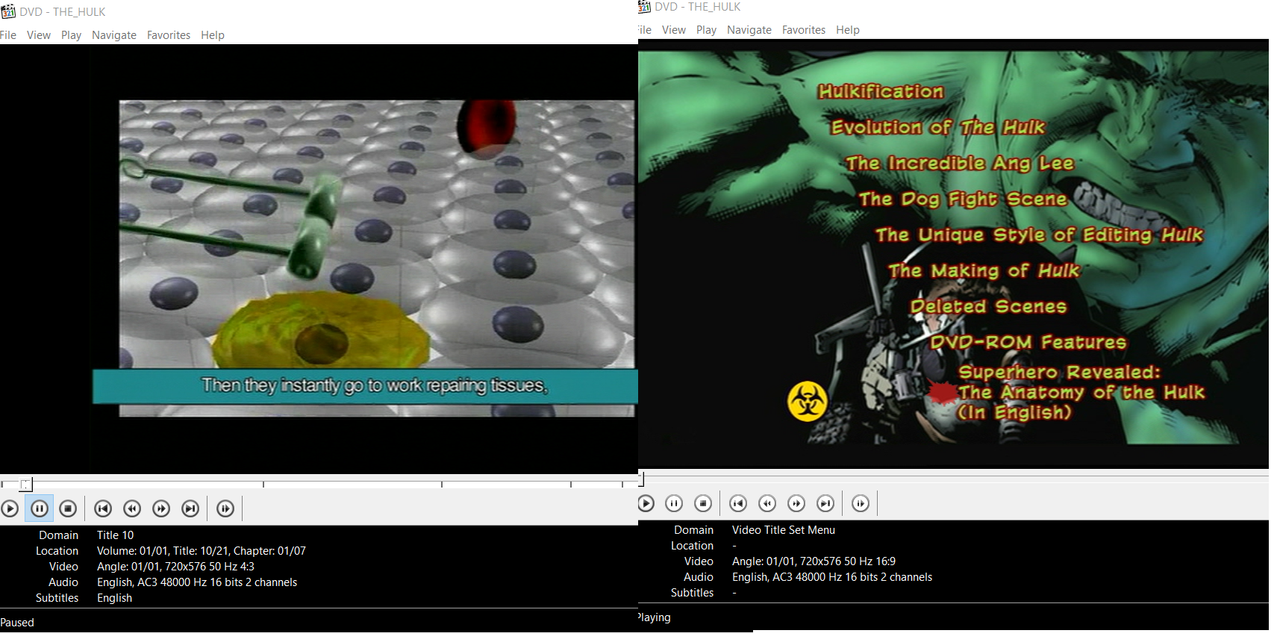Open File menu in left window
The height and width of the screenshot is (634, 1280).
click(8, 35)
